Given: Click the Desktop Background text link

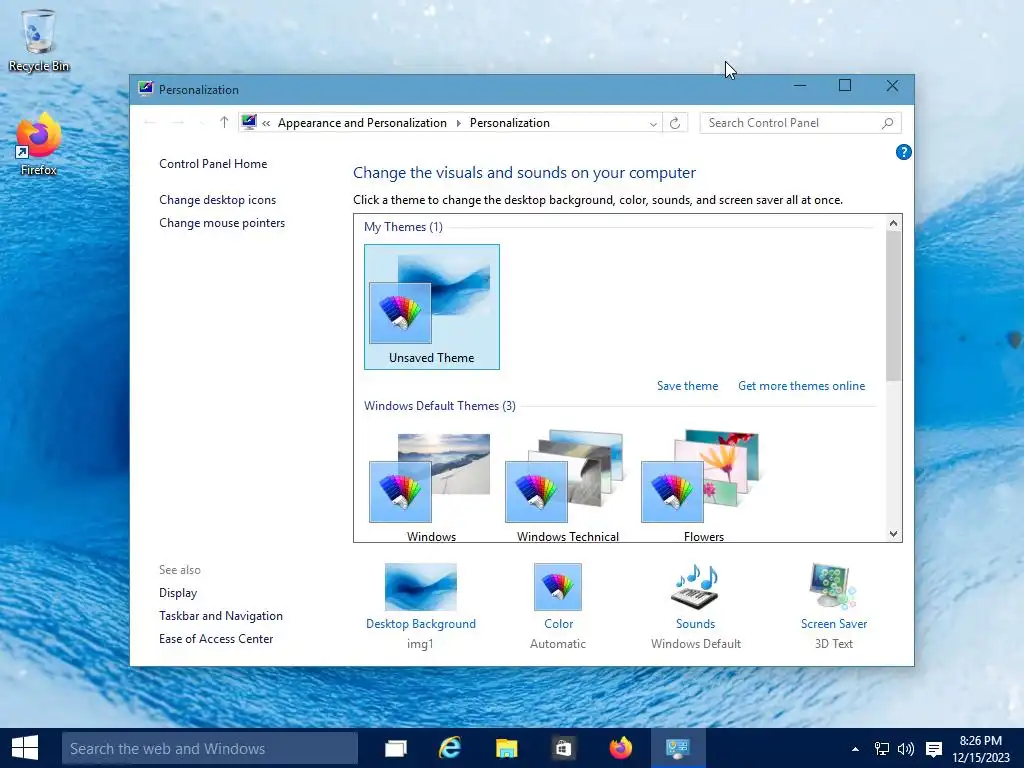Looking at the screenshot, I should point(421,624).
